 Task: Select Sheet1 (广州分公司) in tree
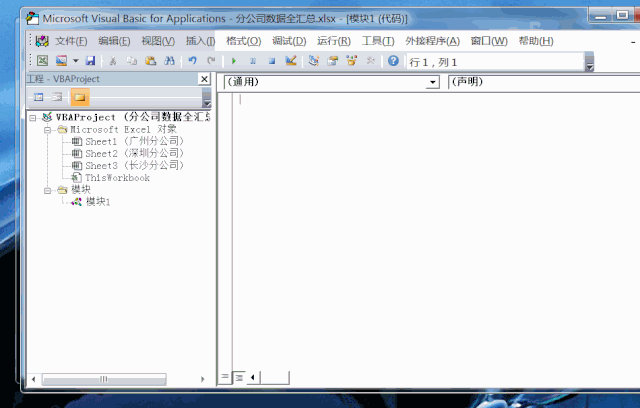click(134, 142)
